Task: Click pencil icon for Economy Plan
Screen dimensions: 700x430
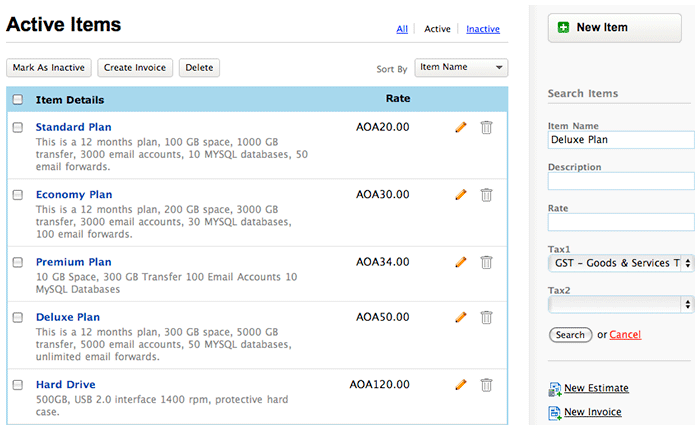Action: (x=461, y=194)
